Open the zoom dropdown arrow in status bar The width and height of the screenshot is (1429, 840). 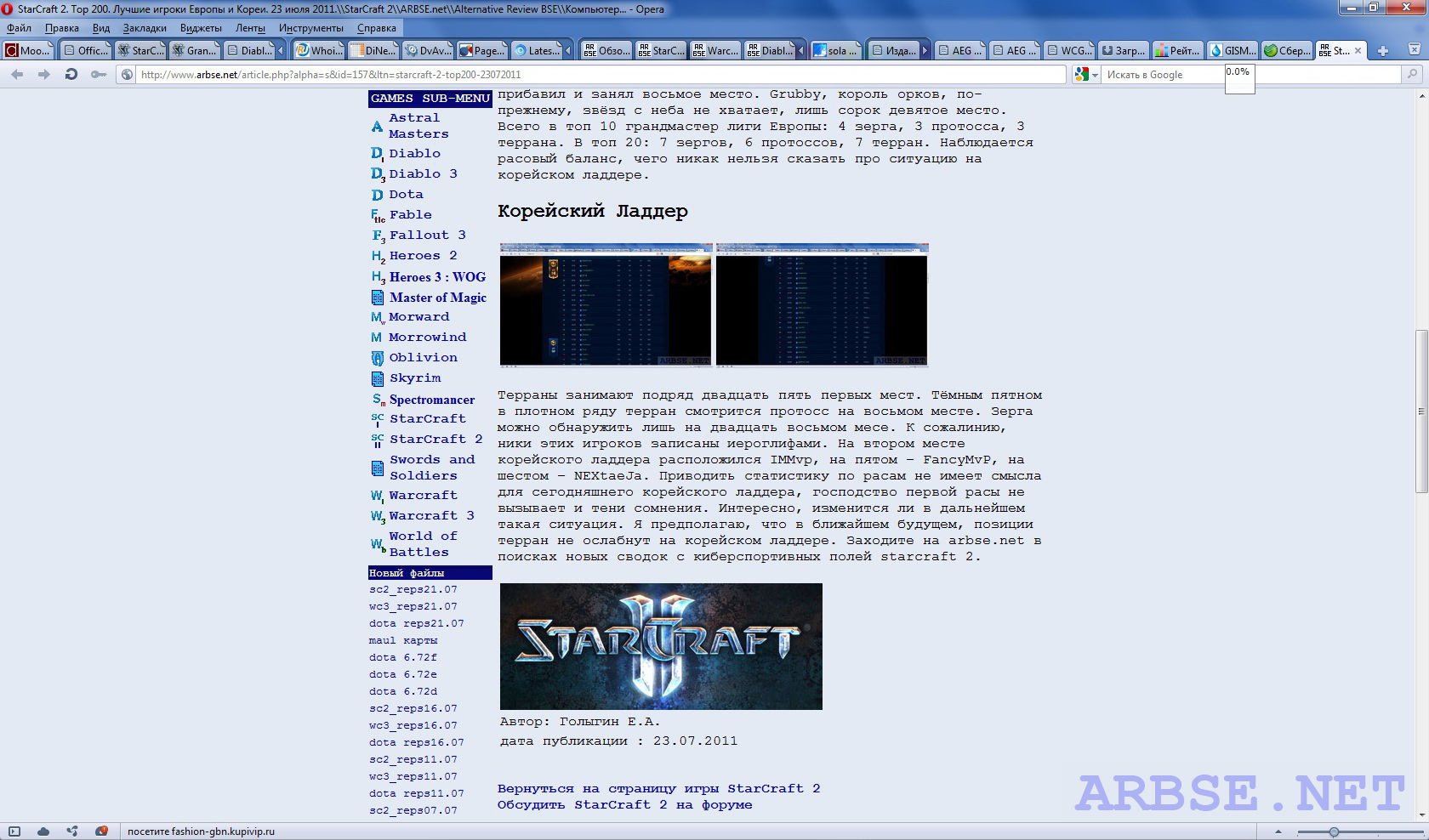(x=1278, y=831)
